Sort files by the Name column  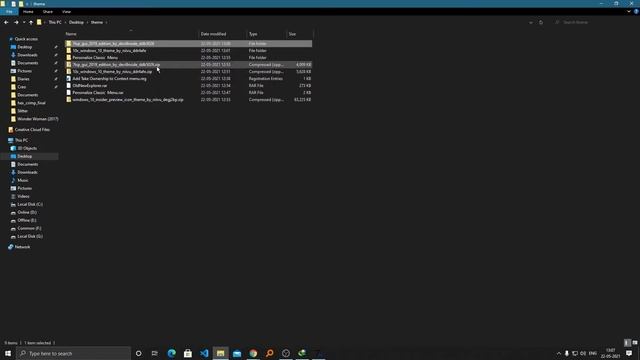131,34
